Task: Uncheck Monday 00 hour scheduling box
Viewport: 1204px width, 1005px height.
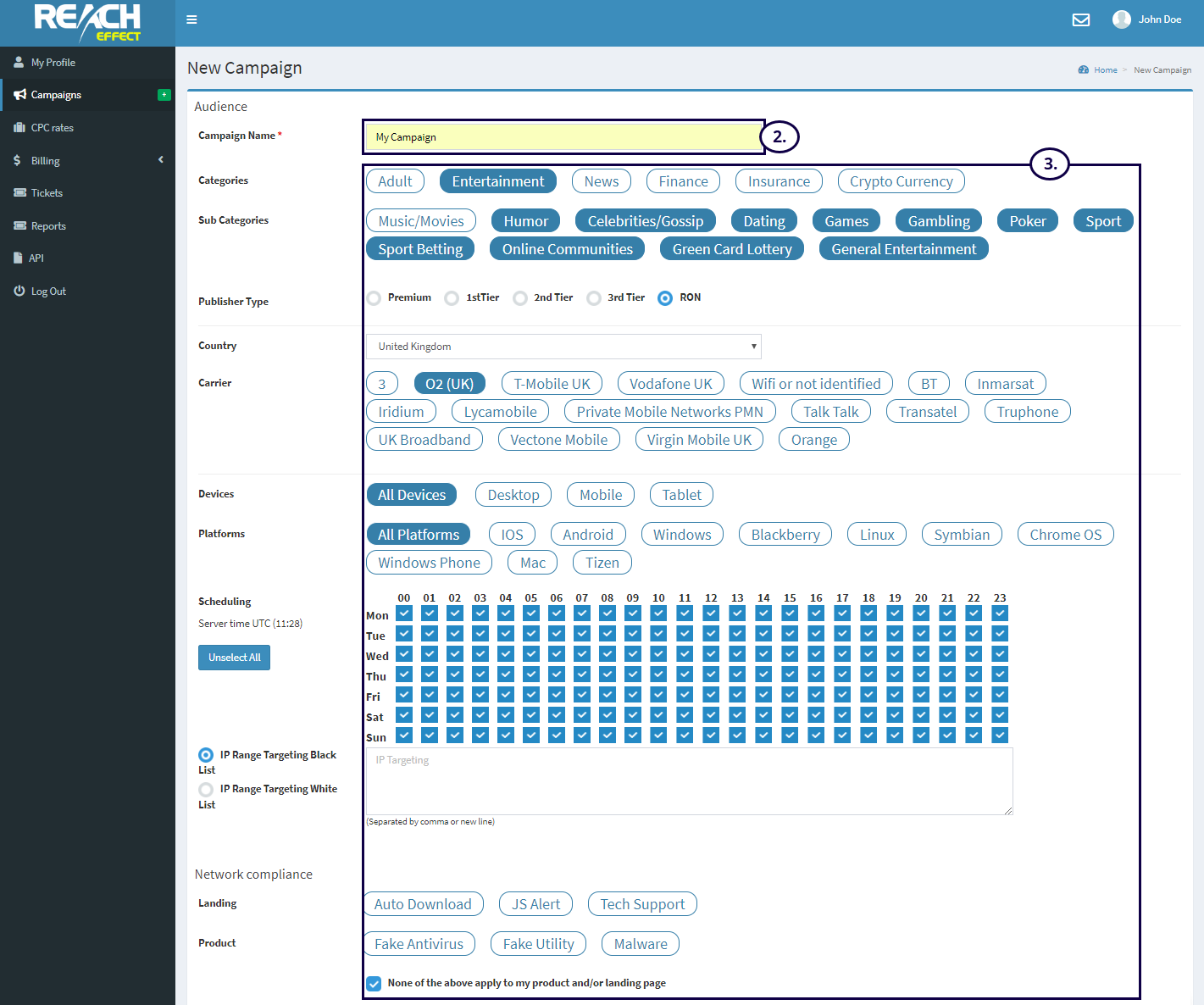Action: 404,614
